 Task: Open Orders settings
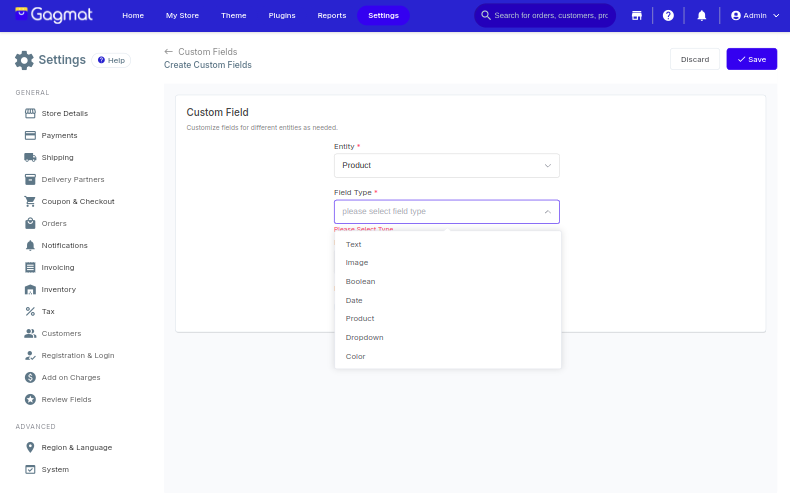(x=54, y=223)
